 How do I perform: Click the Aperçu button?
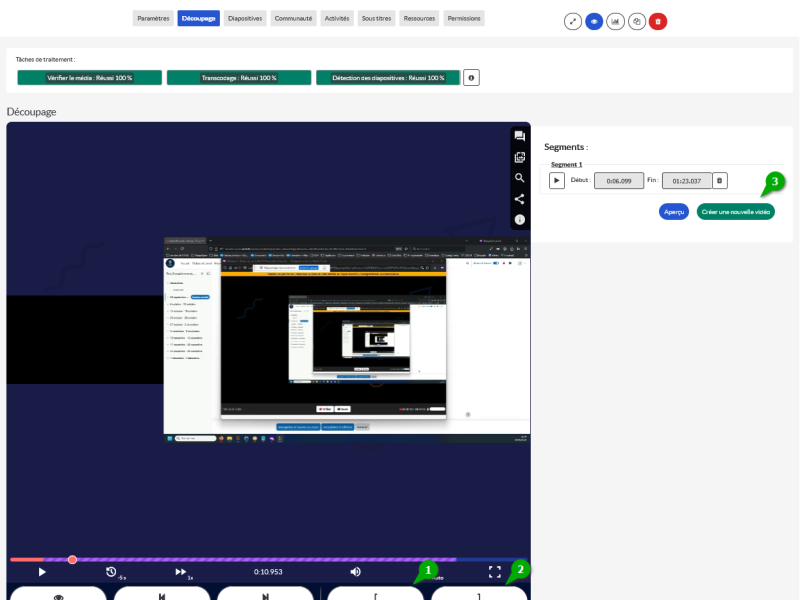tap(674, 212)
